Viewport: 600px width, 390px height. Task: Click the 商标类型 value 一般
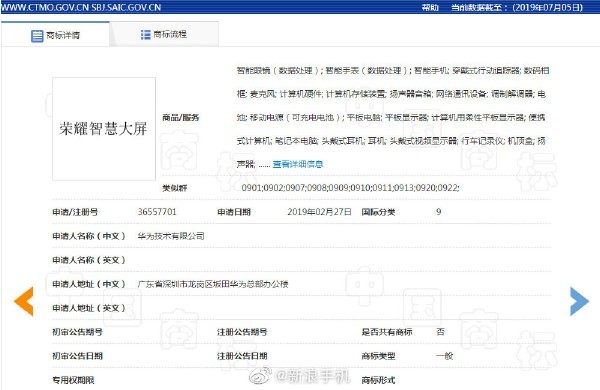tap(444, 356)
